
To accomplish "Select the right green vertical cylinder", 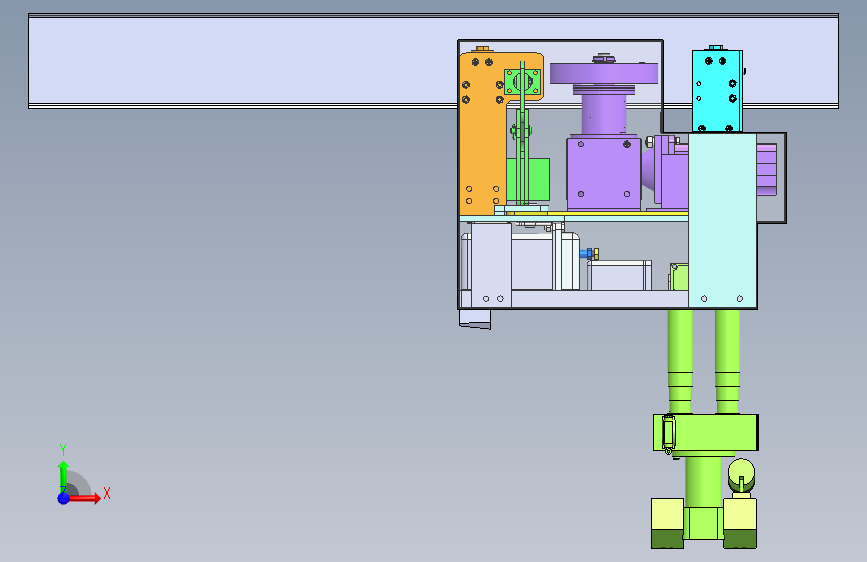I will point(727,361).
